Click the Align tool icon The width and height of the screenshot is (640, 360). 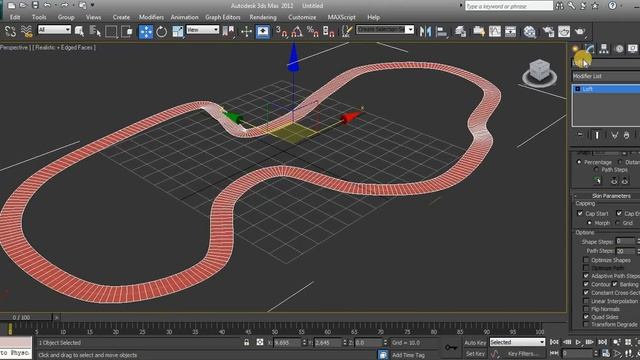point(441,31)
